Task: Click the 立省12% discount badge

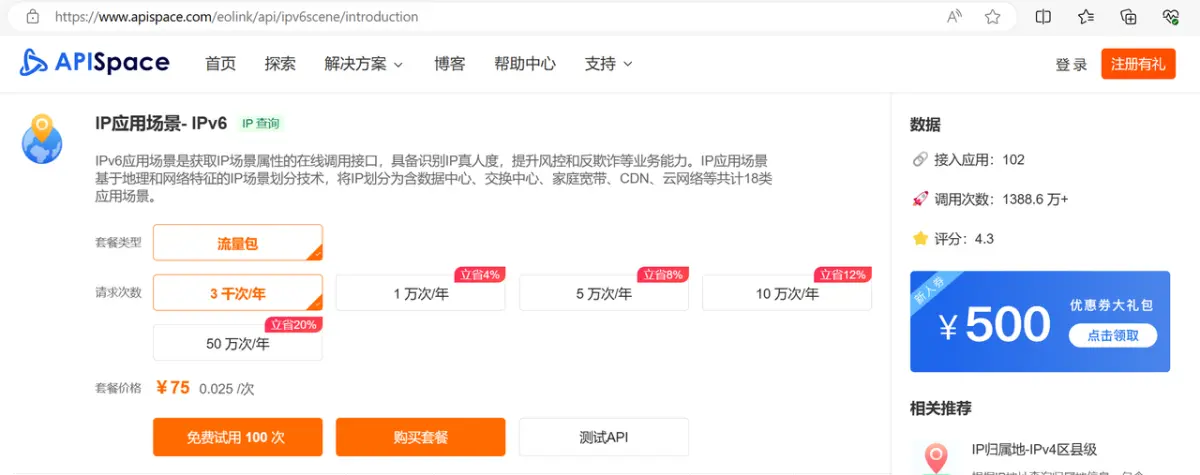Action: coord(842,274)
